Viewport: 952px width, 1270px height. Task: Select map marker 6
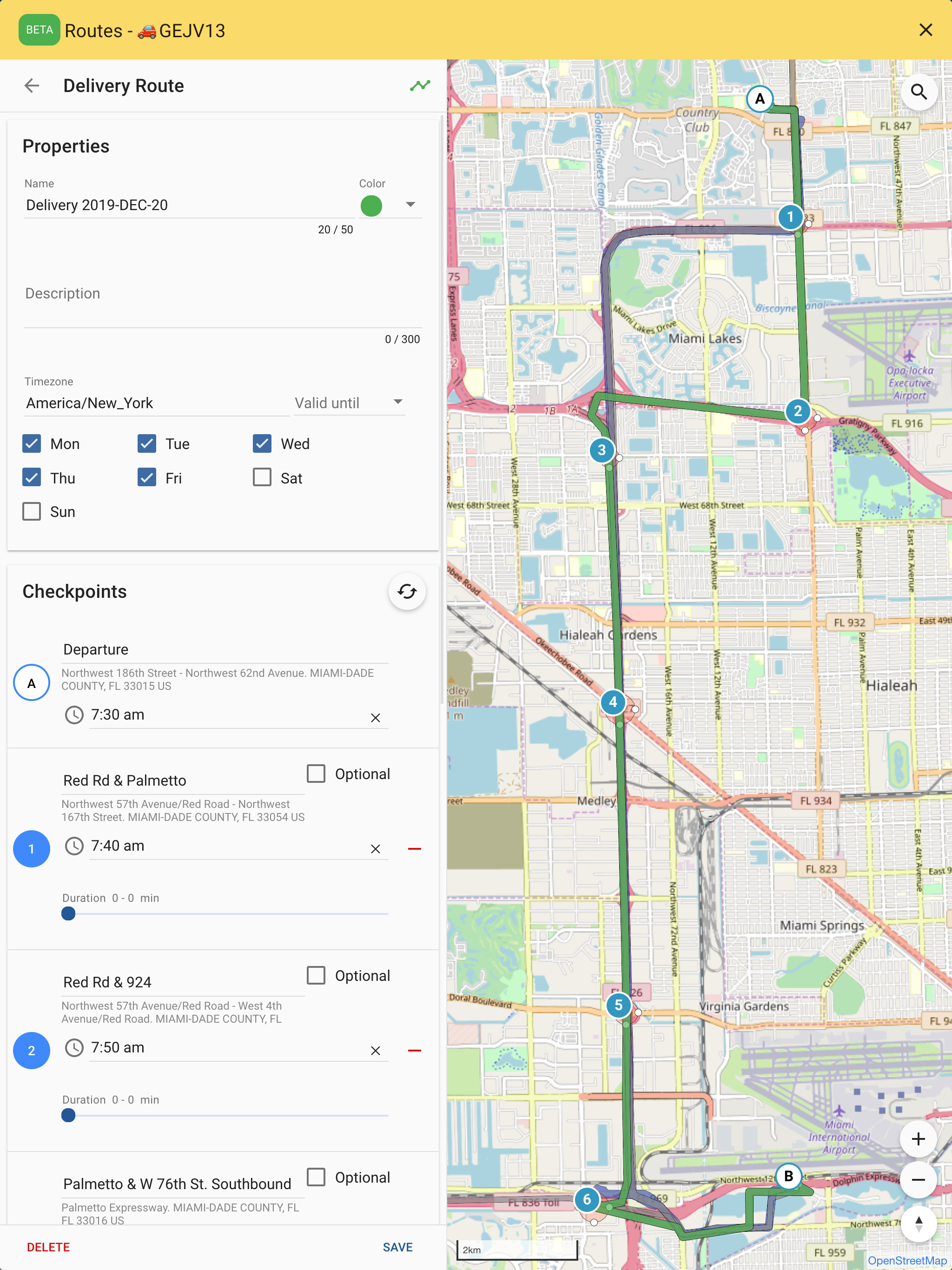click(587, 1199)
